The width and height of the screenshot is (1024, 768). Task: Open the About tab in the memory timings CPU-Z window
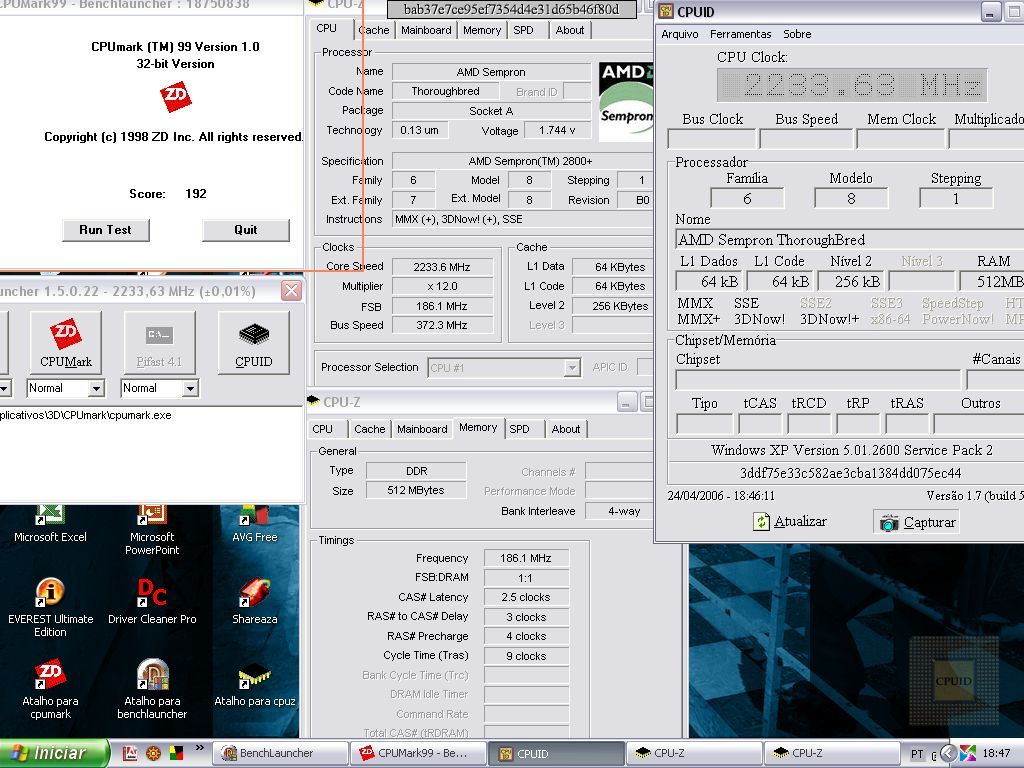click(566, 429)
